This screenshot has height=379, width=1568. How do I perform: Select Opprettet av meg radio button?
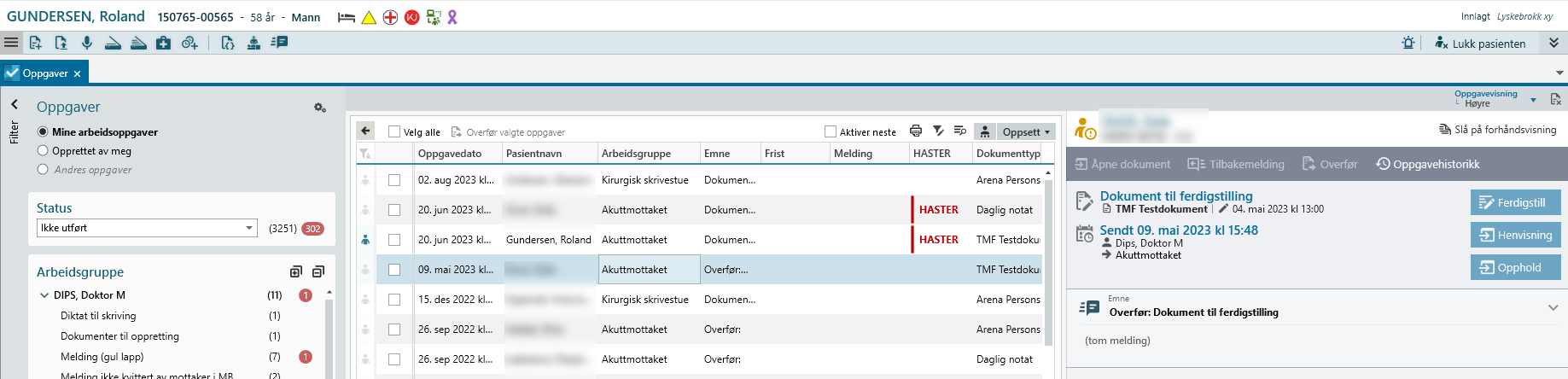pyautogui.click(x=43, y=150)
